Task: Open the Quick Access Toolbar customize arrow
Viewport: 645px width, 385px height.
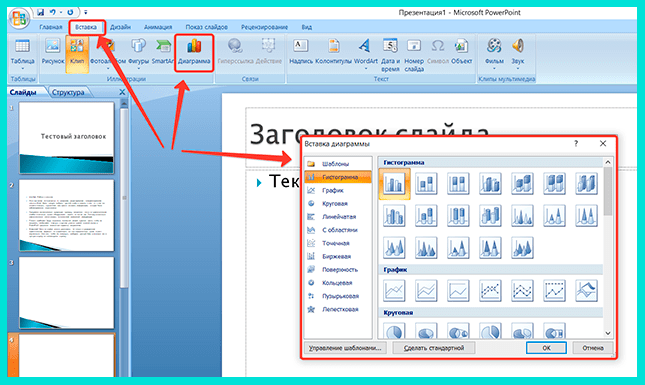Action: [86, 12]
